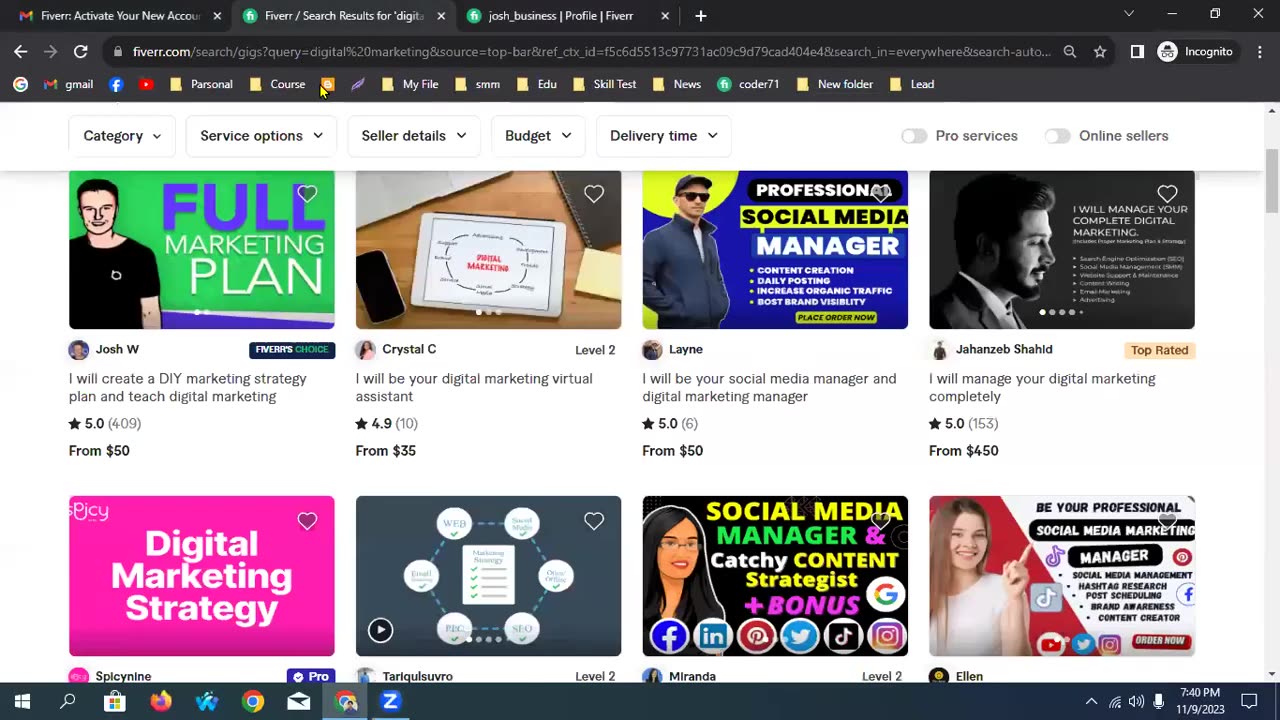Save Tariqulsuvro's gig with the heart icon
Screen dimensions: 1280x720
(594, 521)
